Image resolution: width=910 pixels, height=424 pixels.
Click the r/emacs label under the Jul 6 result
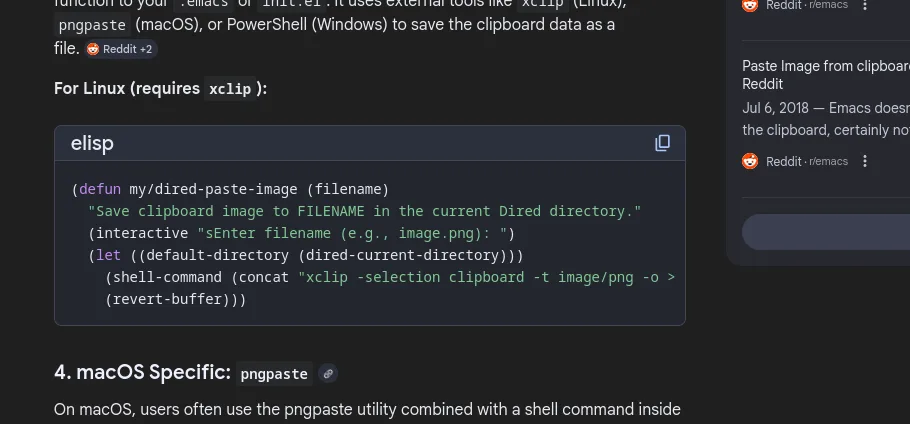(828, 161)
